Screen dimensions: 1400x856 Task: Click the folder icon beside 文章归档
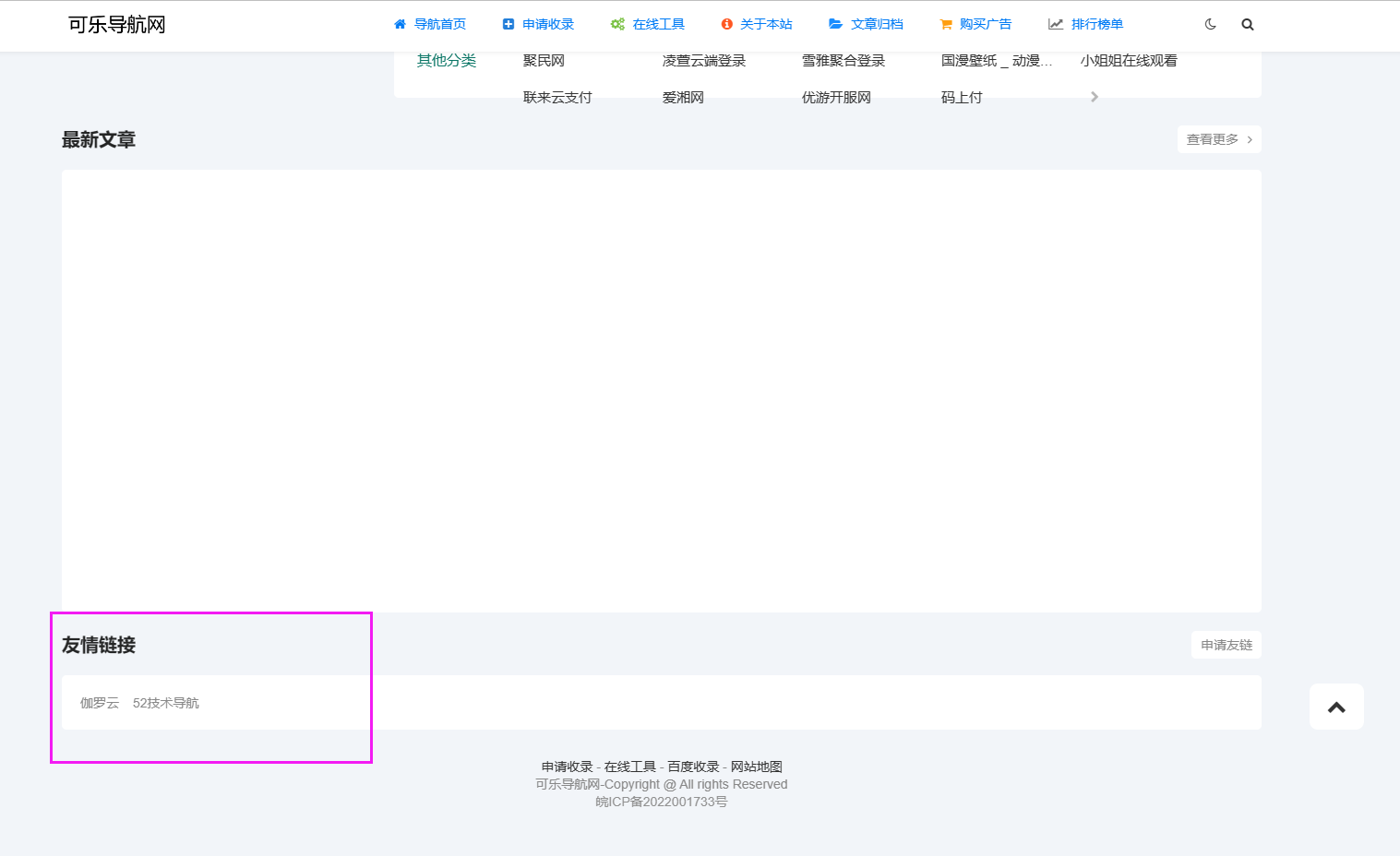click(x=835, y=25)
